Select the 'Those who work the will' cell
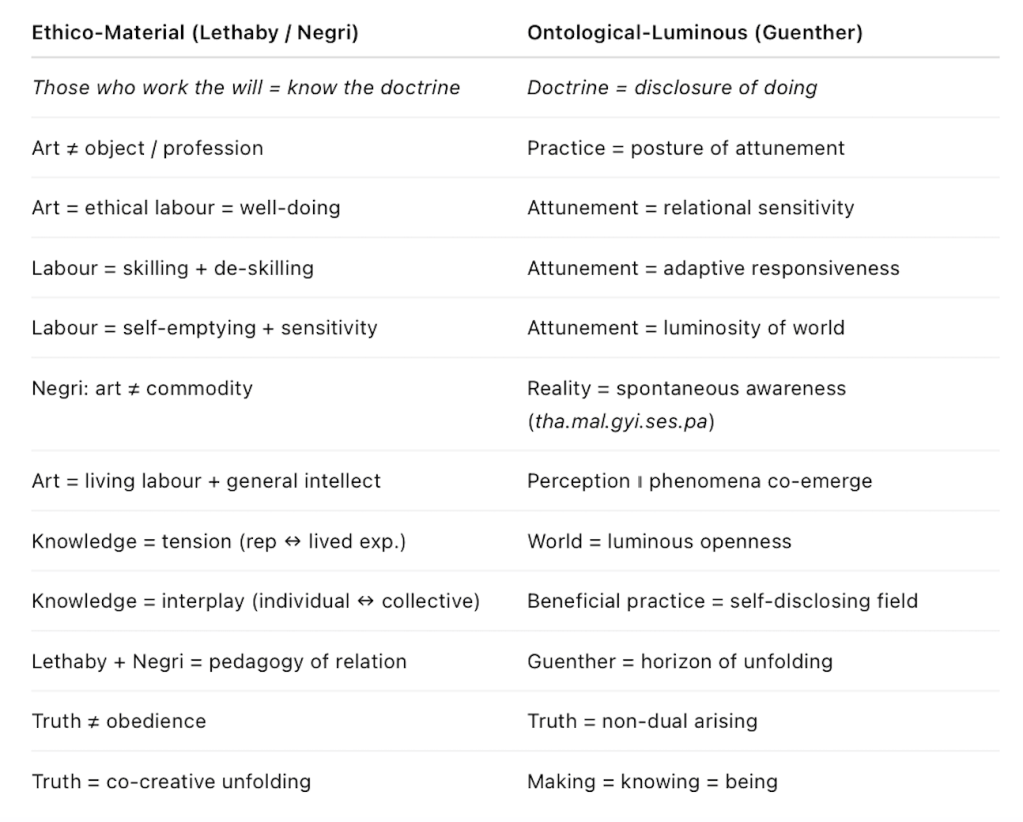Viewport: 1023px width, 822px height. pyautogui.click(x=246, y=88)
